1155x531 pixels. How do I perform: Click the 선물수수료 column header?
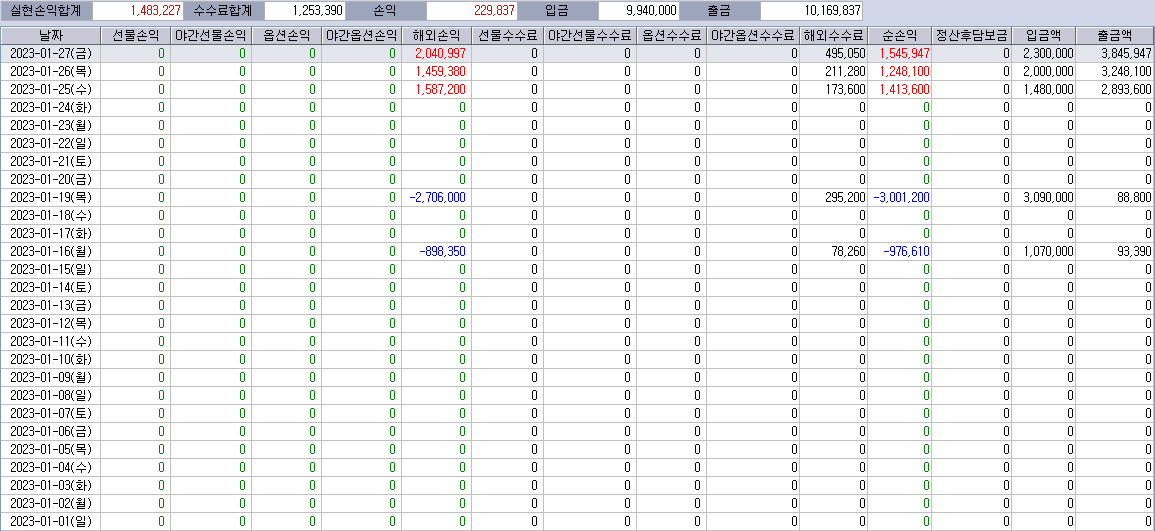[x=508, y=35]
